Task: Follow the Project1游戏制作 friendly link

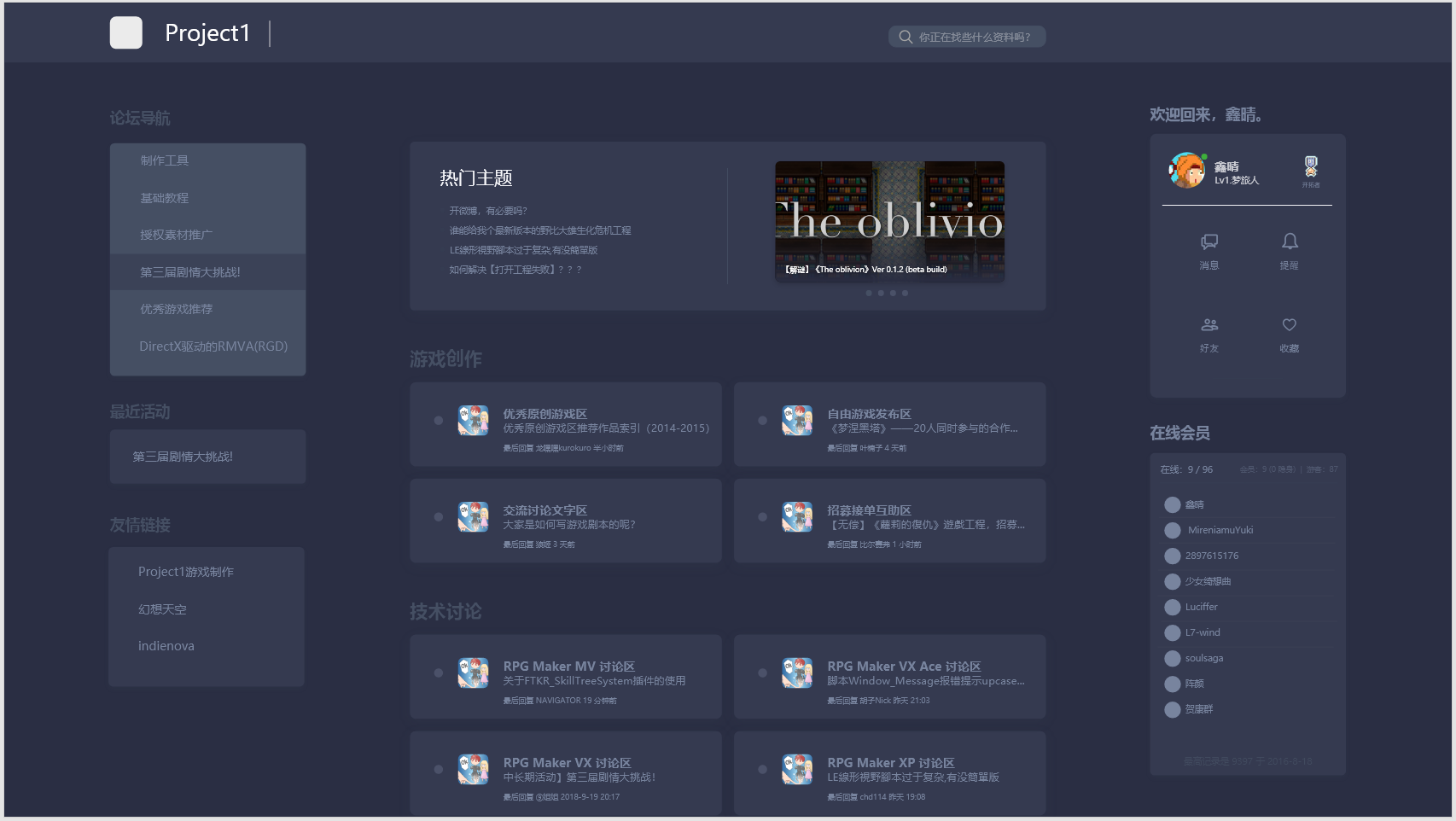Action: (x=186, y=572)
